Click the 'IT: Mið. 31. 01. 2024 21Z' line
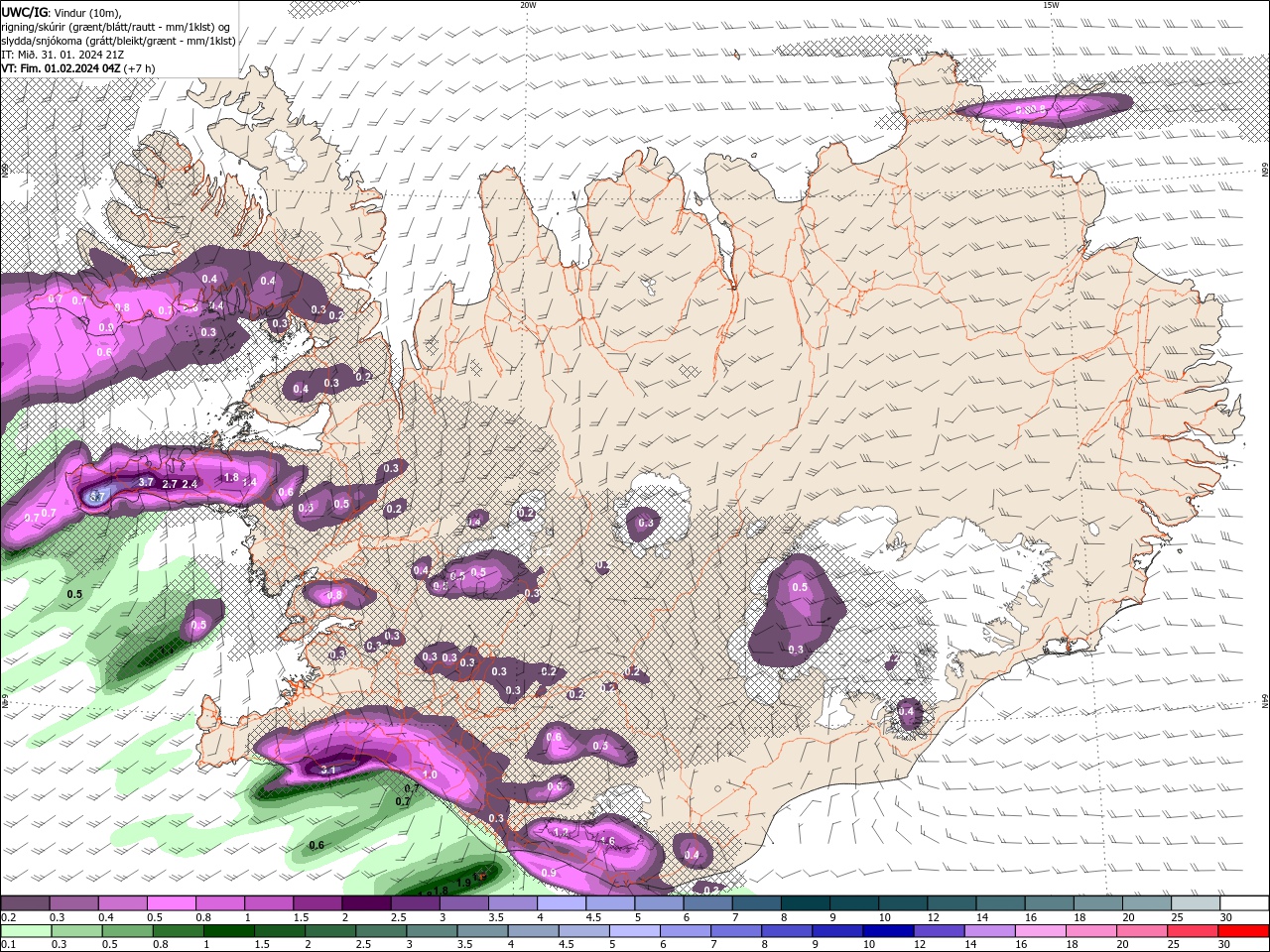The width and height of the screenshot is (1270, 952). [63, 55]
